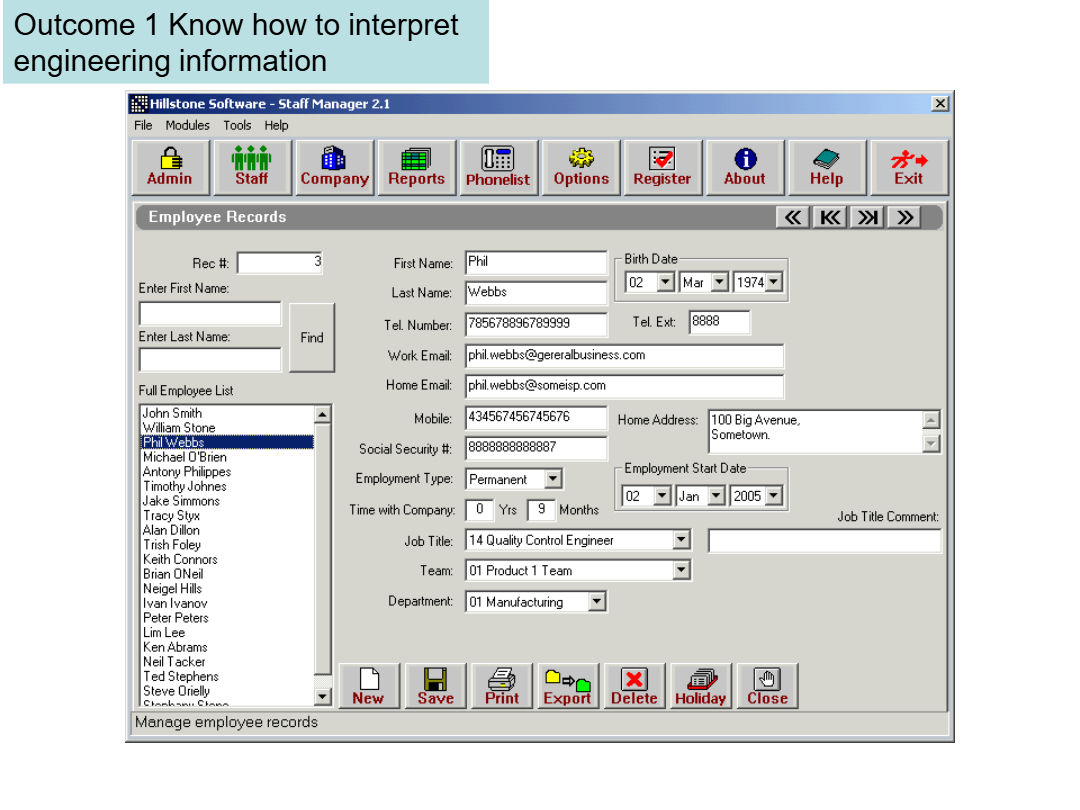Open the About dialog
Image resolution: width=1080 pixels, height=810 pixels.
pos(745,167)
